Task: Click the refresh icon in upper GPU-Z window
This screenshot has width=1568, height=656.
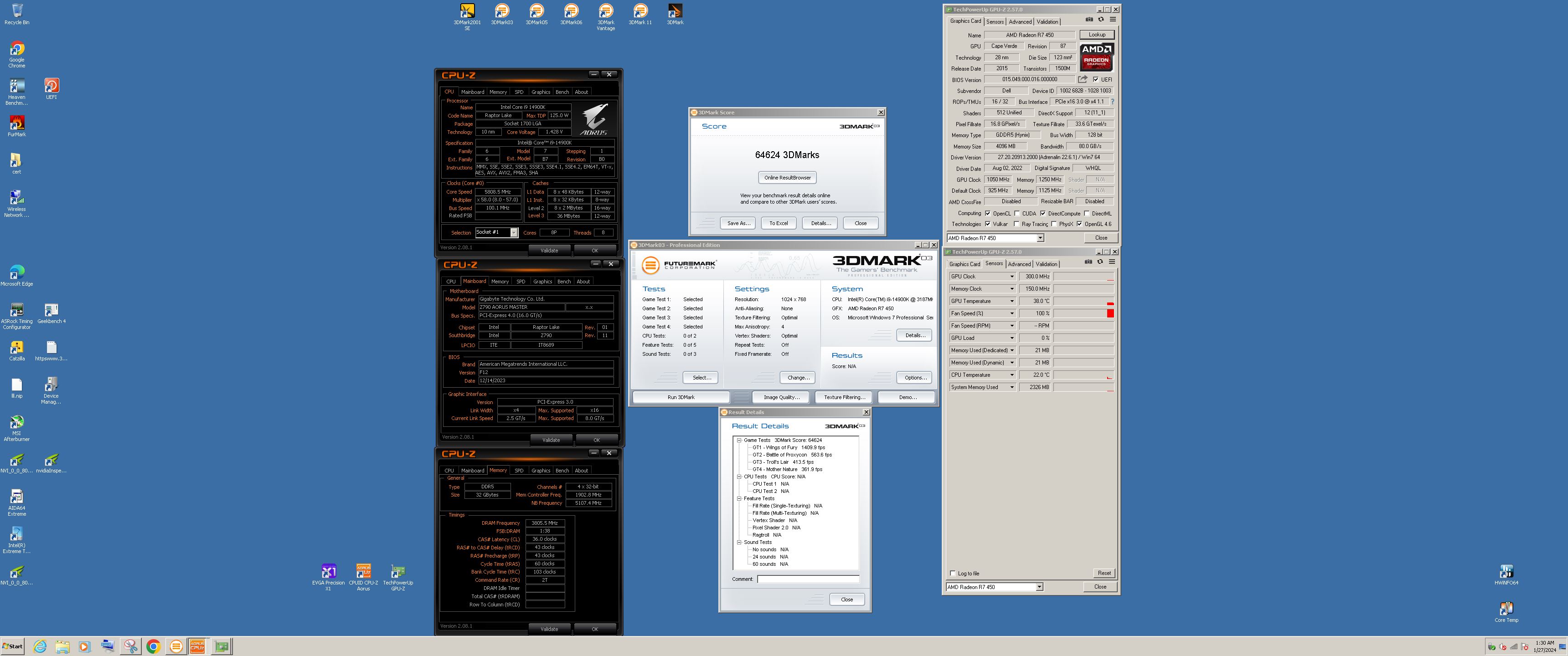Action: click(x=1100, y=20)
